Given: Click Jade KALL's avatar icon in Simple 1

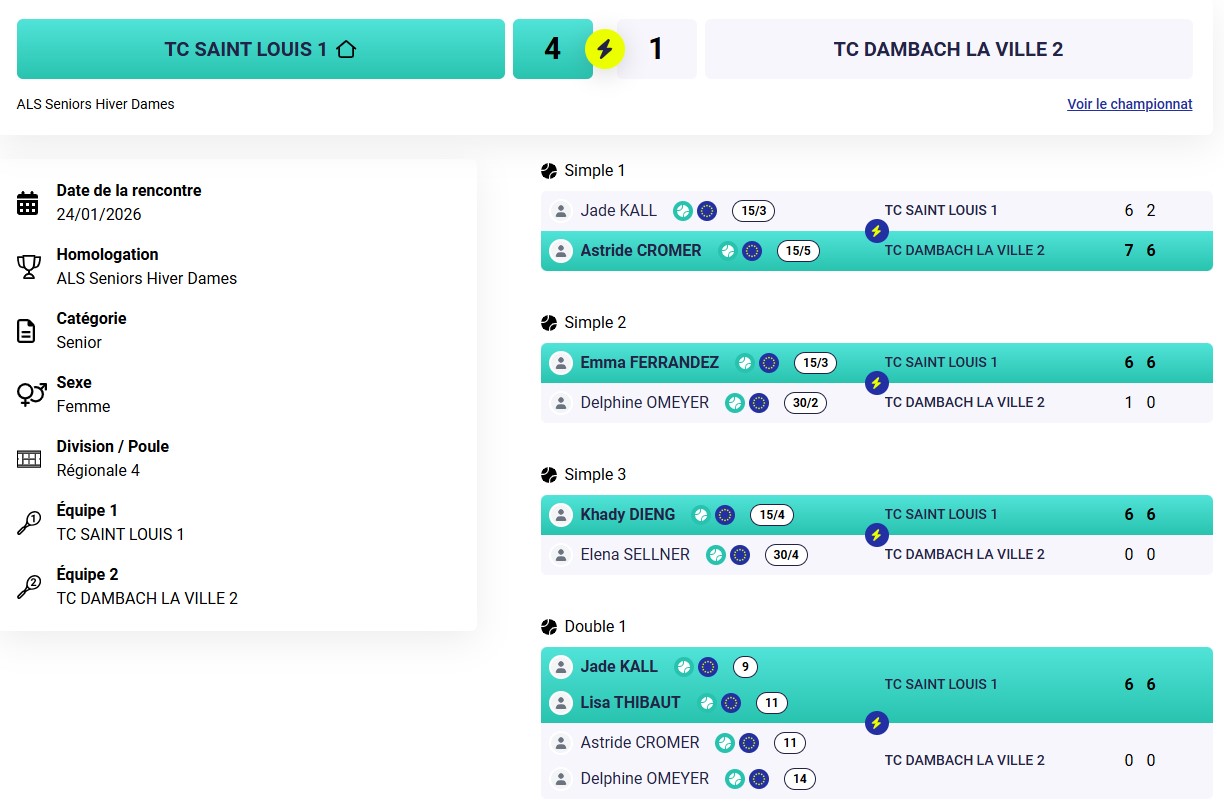Looking at the screenshot, I should 561,211.
